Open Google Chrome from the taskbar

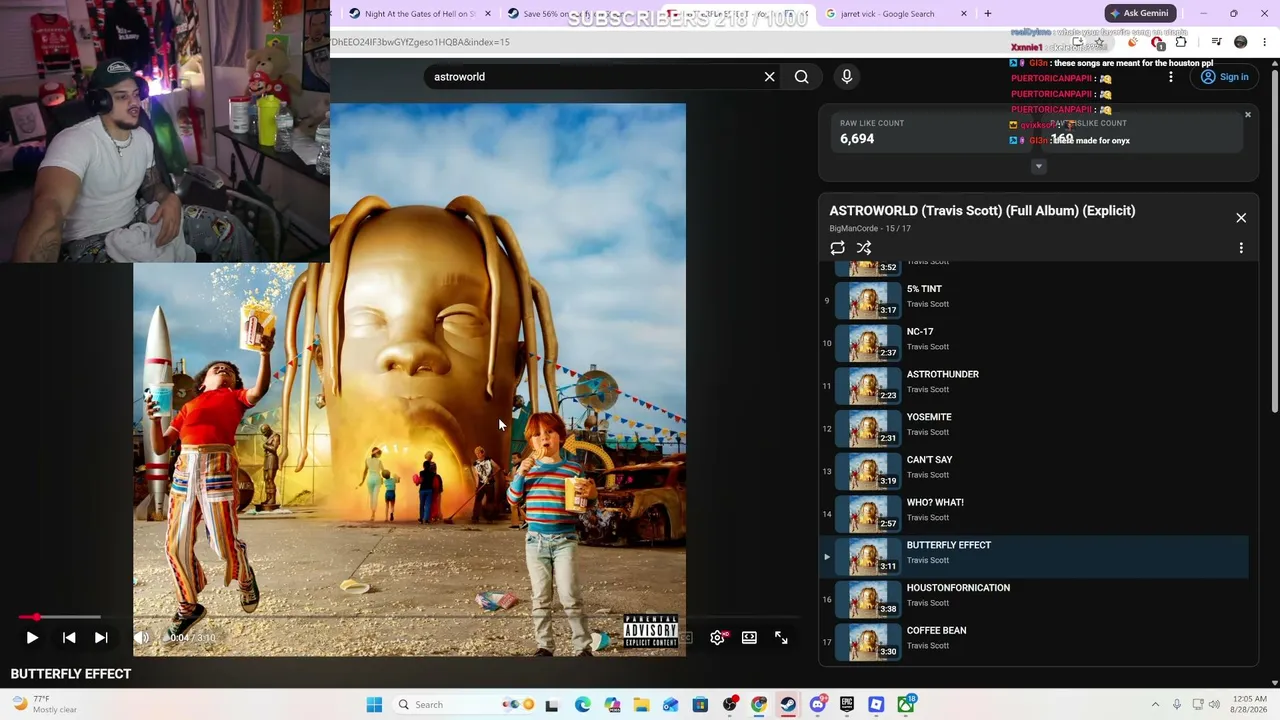pos(759,705)
